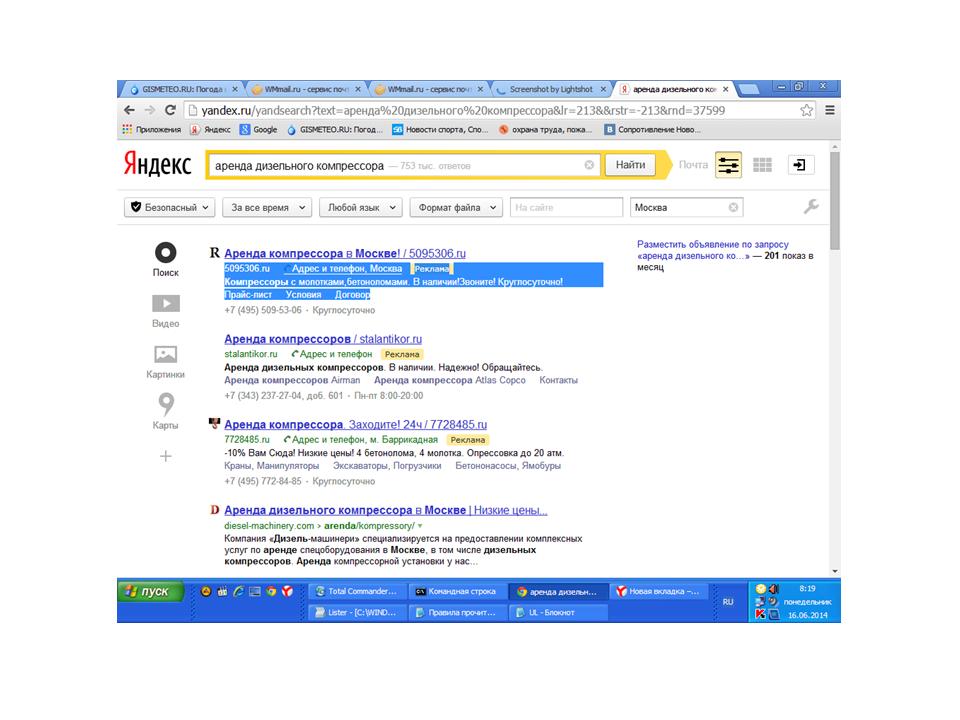Open the Новости спорта bookmark
The height and width of the screenshot is (720, 960).
tap(440, 129)
